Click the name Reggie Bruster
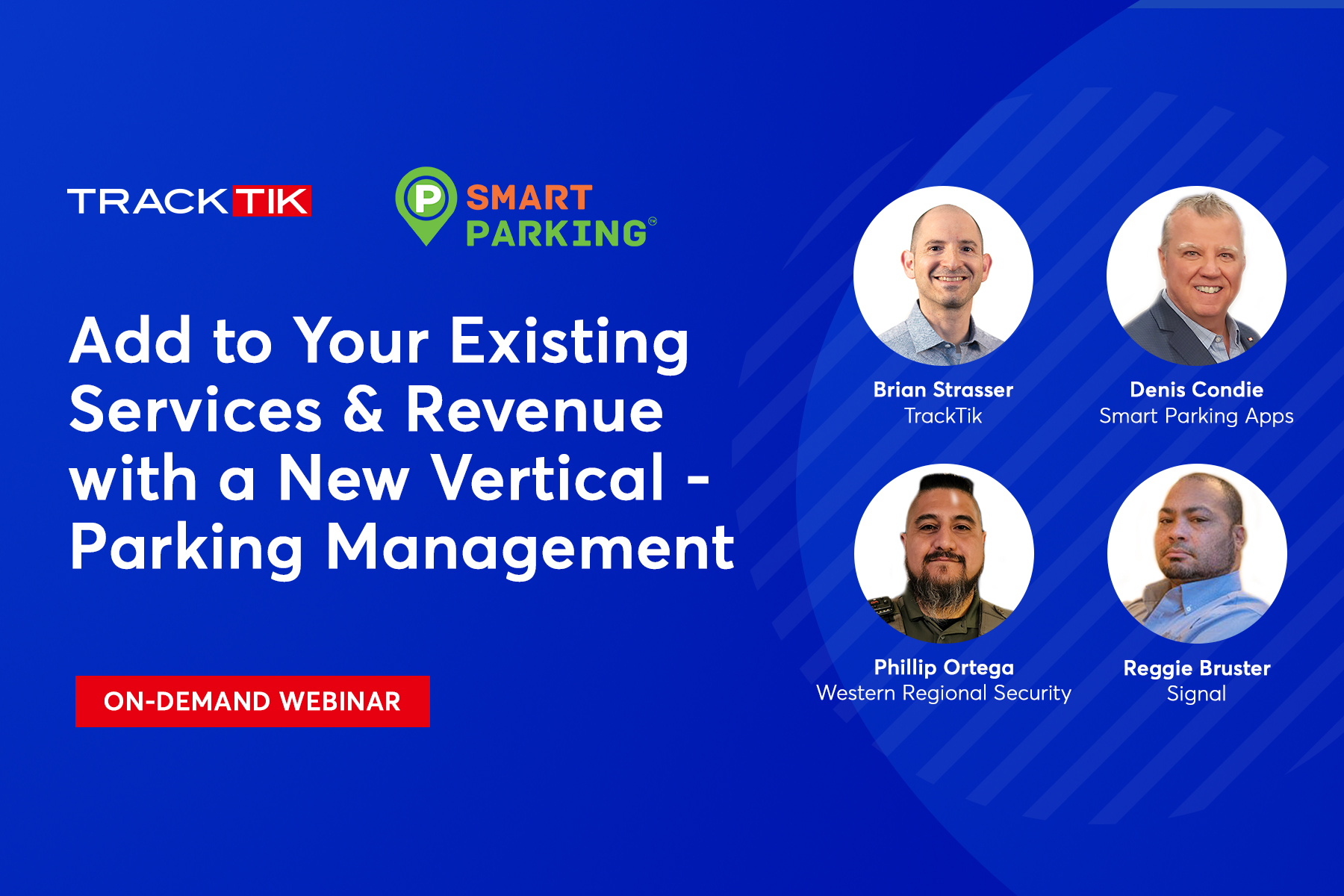 (x=1197, y=668)
